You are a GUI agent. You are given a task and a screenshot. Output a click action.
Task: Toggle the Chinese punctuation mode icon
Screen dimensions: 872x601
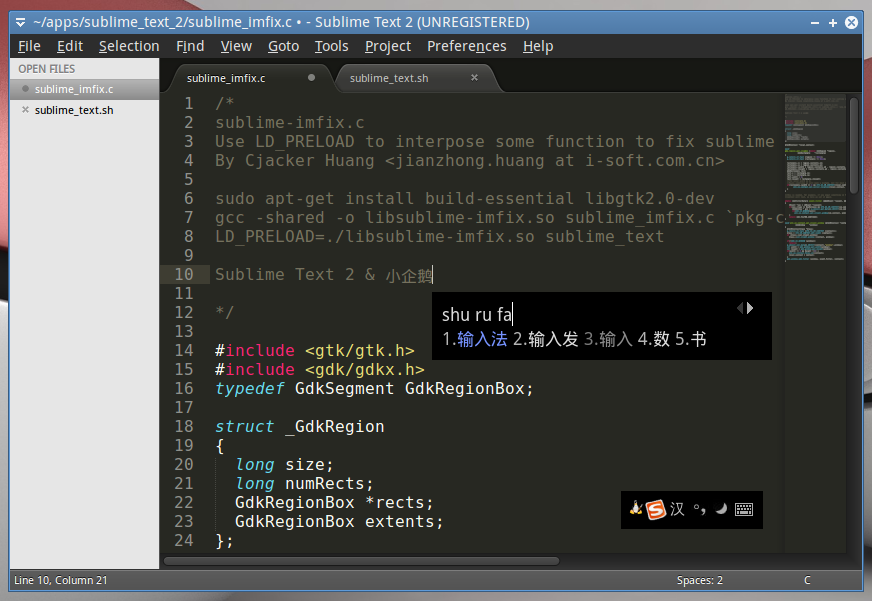(x=699, y=509)
